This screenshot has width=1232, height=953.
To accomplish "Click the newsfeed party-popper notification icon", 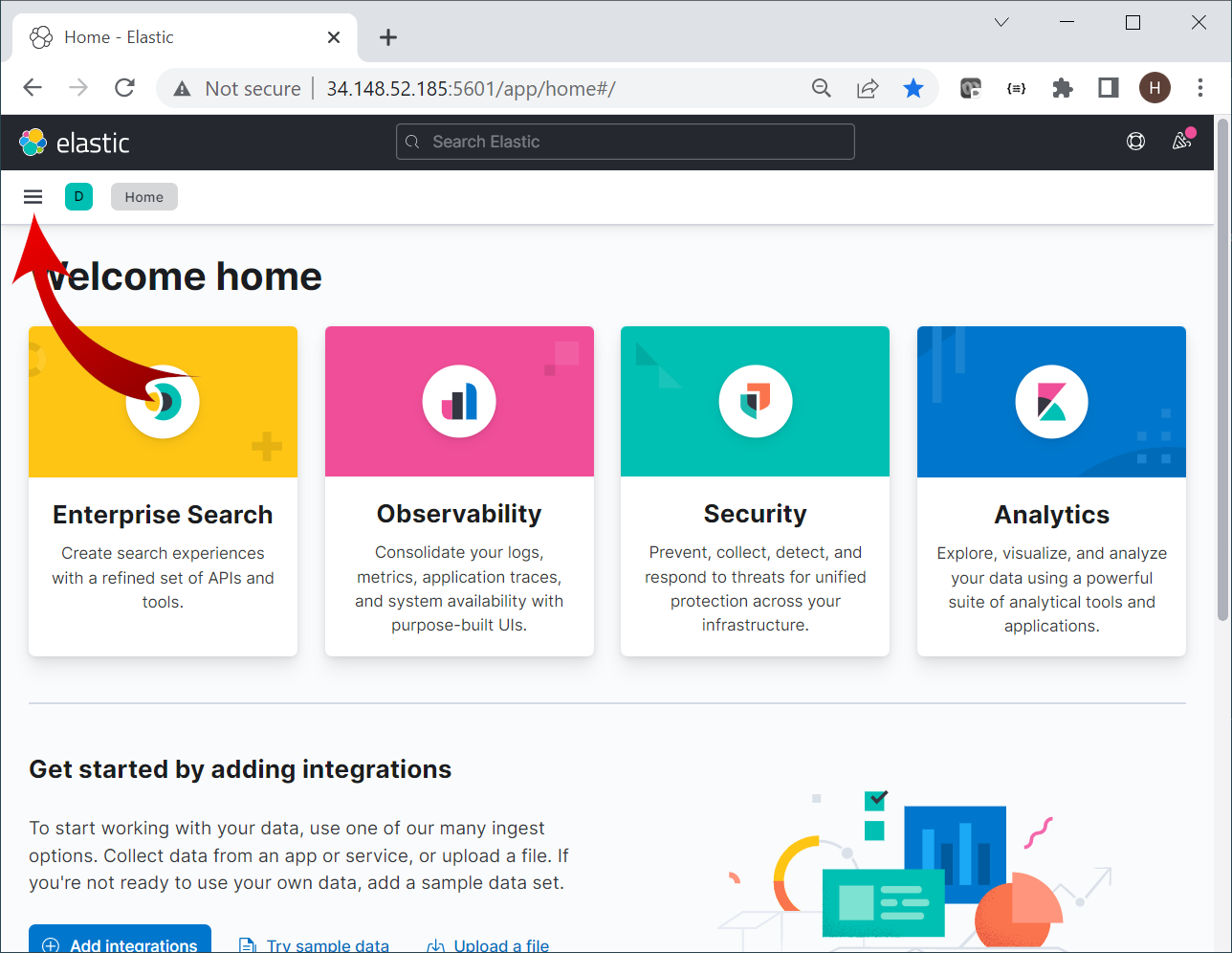I will point(1180,141).
